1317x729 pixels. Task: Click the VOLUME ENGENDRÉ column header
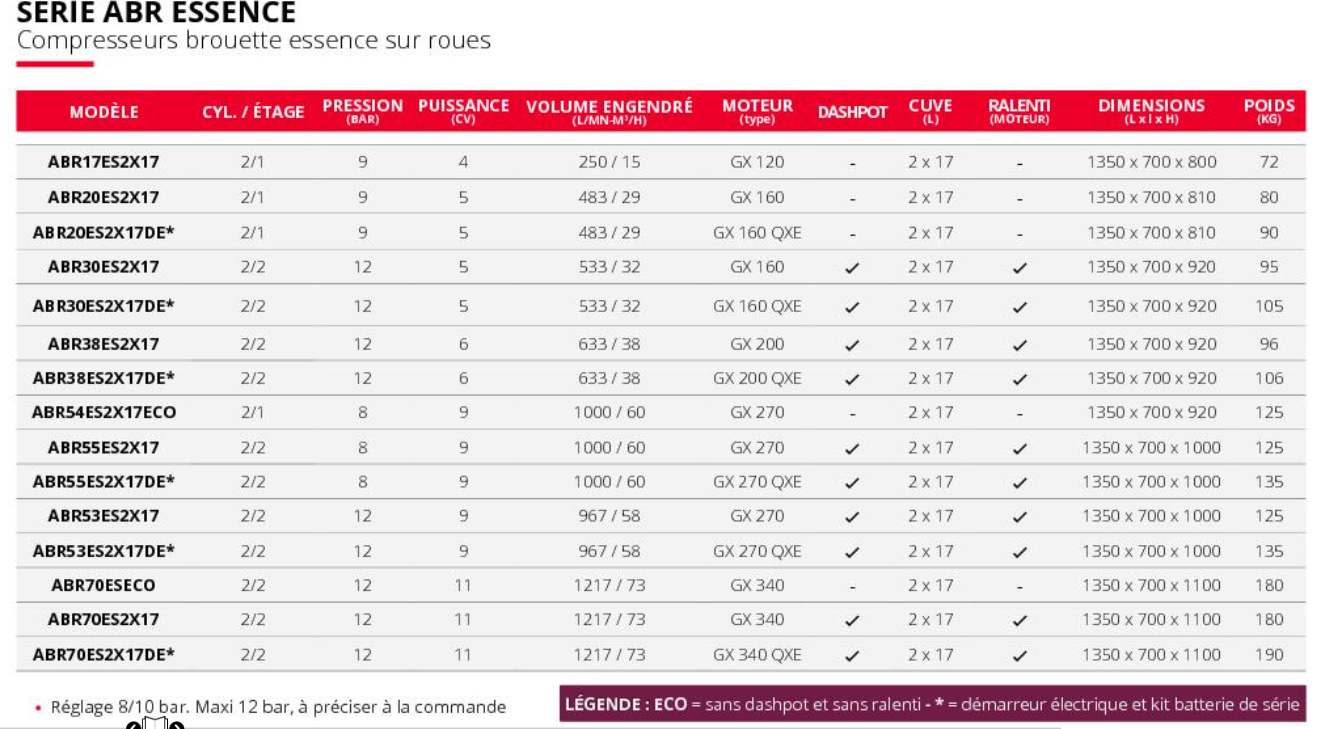[x=609, y=111]
